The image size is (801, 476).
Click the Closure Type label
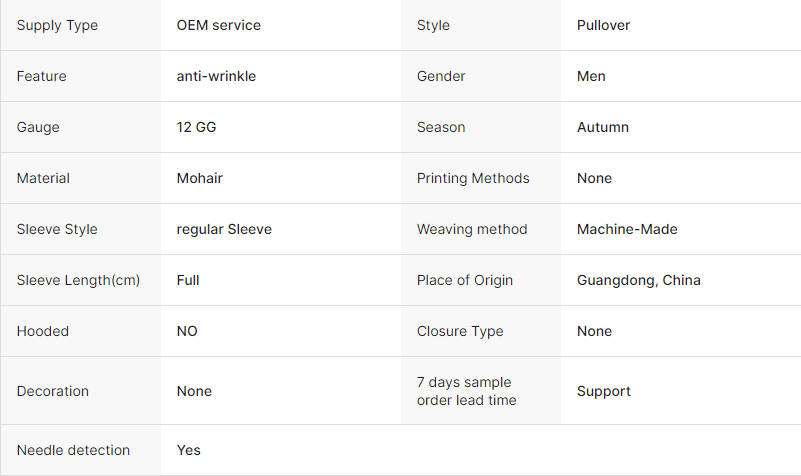coord(460,331)
